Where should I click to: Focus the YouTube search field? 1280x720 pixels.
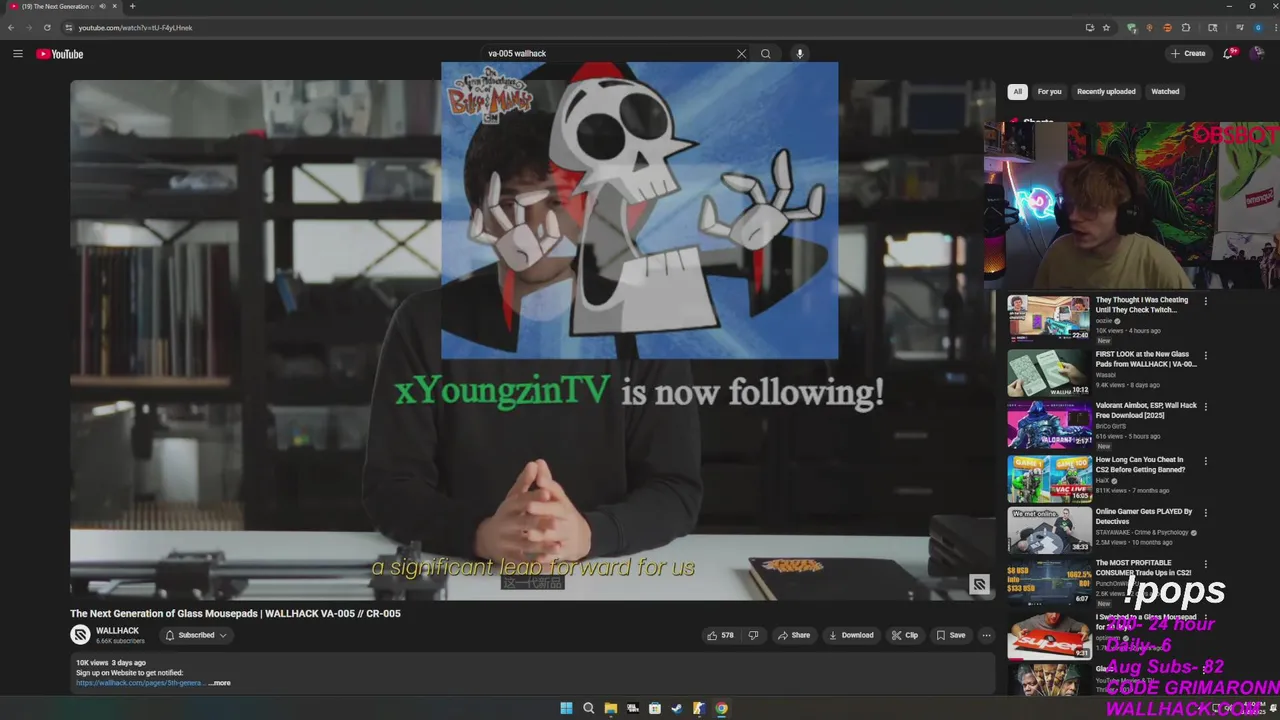[x=608, y=54]
